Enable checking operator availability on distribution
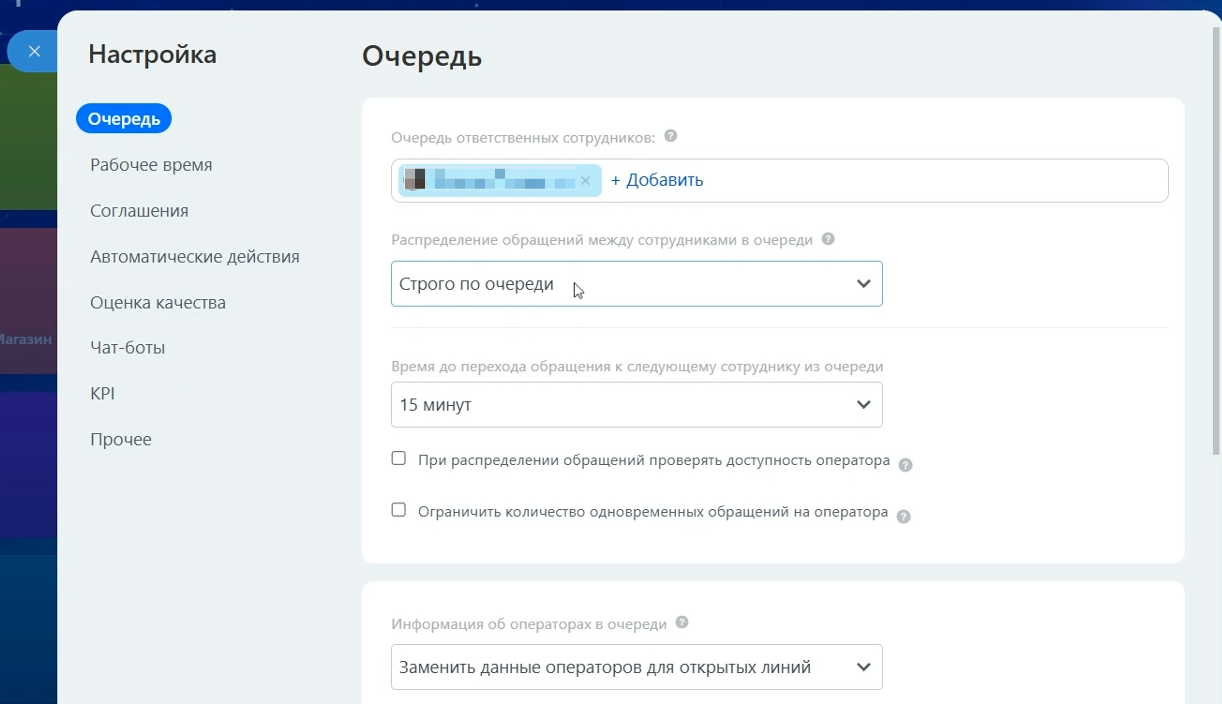 coord(399,459)
